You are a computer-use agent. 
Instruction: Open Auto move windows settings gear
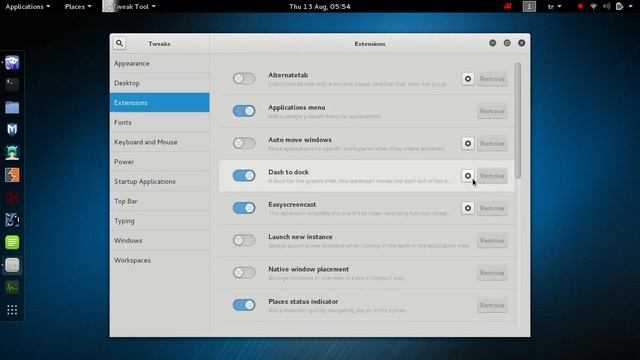[x=468, y=143]
